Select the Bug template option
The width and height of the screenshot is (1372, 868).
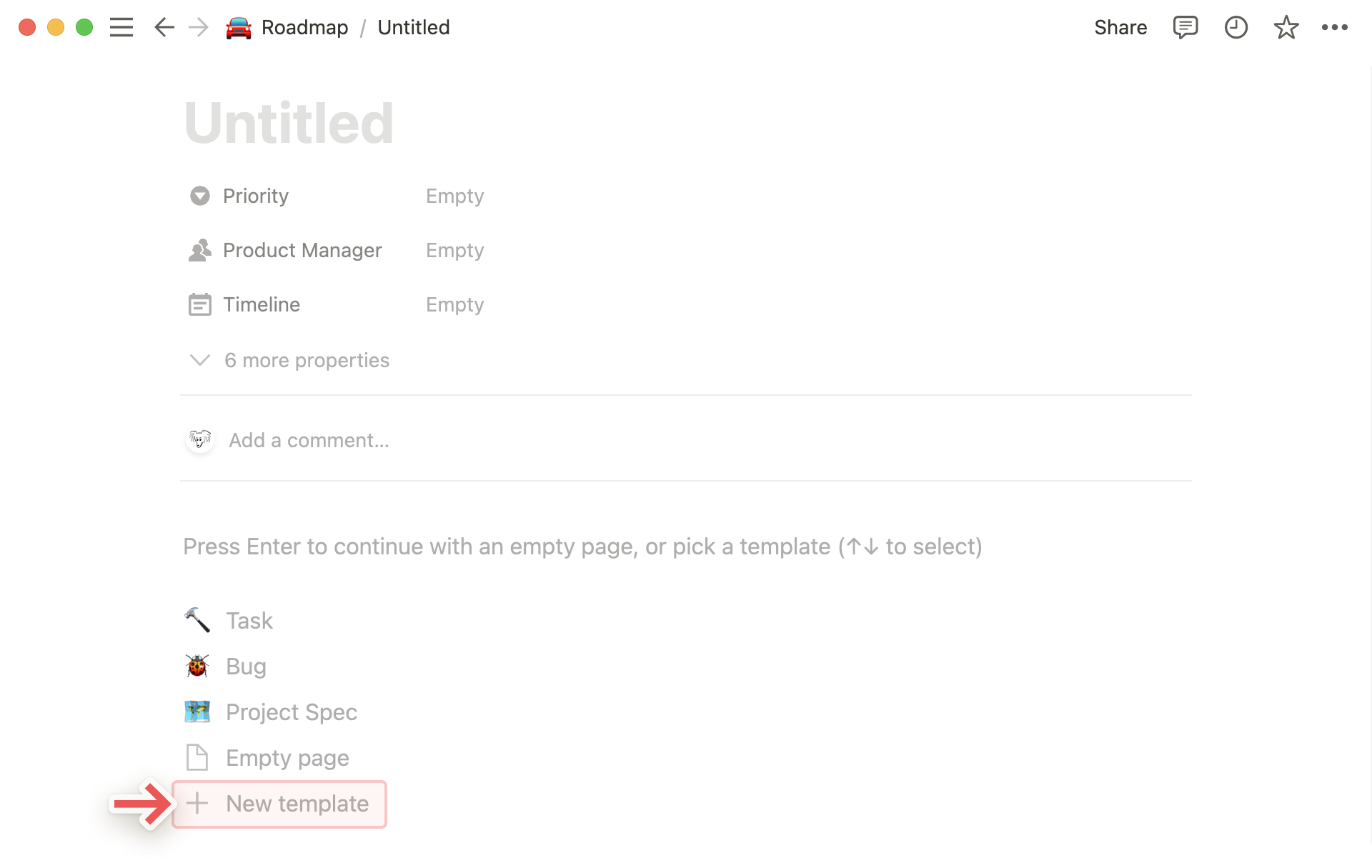point(245,666)
